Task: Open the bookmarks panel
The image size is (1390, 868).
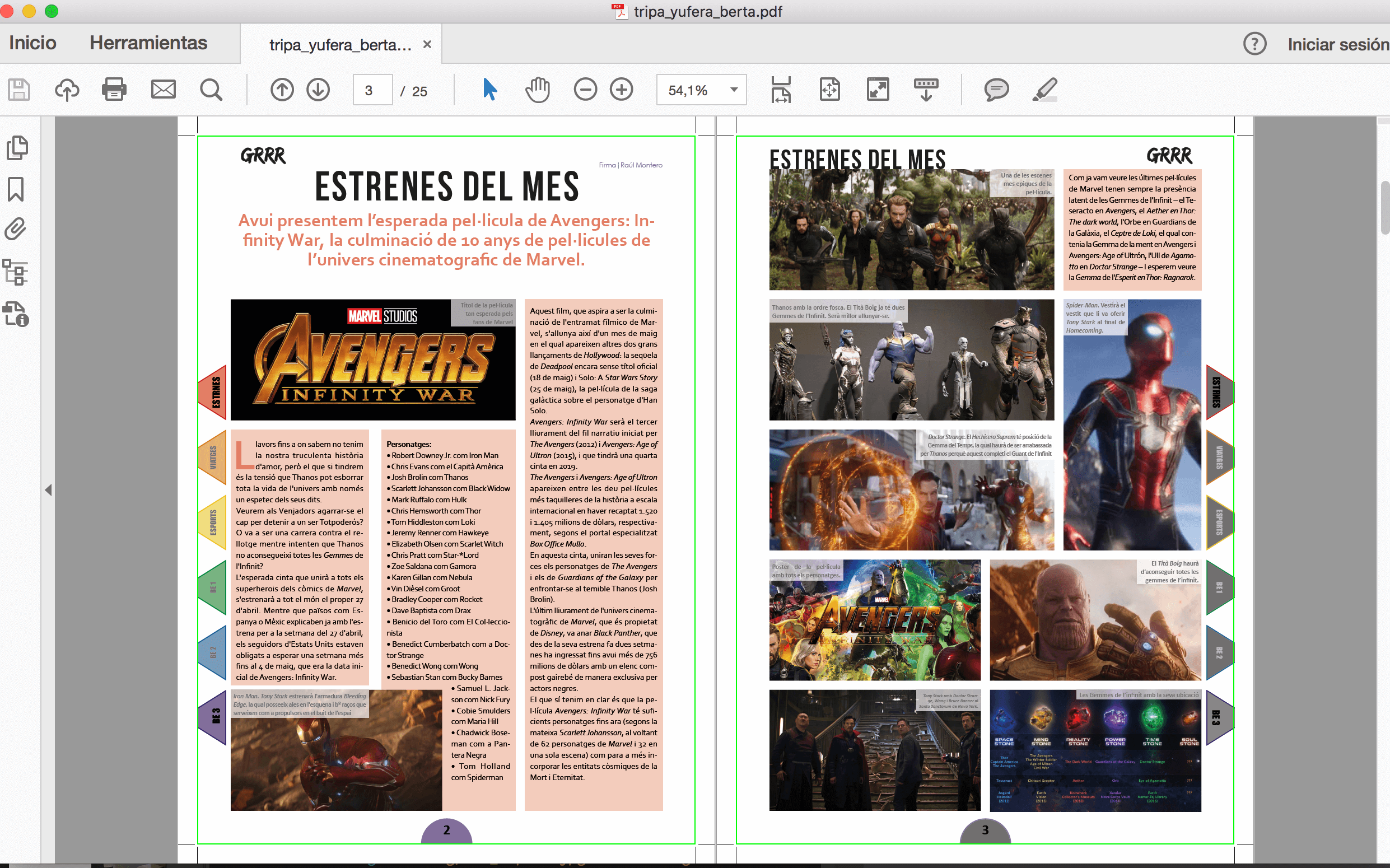Action: tap(16, 189)
